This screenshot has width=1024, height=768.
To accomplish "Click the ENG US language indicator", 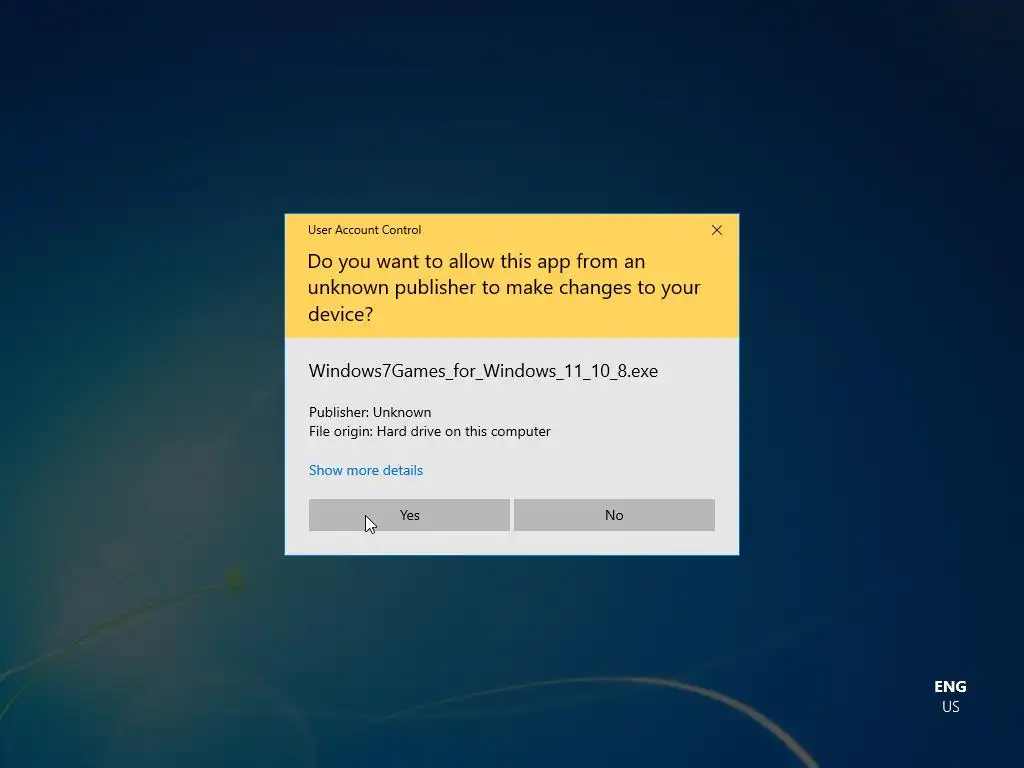I will pyautogui.click(x=950, y=696).
